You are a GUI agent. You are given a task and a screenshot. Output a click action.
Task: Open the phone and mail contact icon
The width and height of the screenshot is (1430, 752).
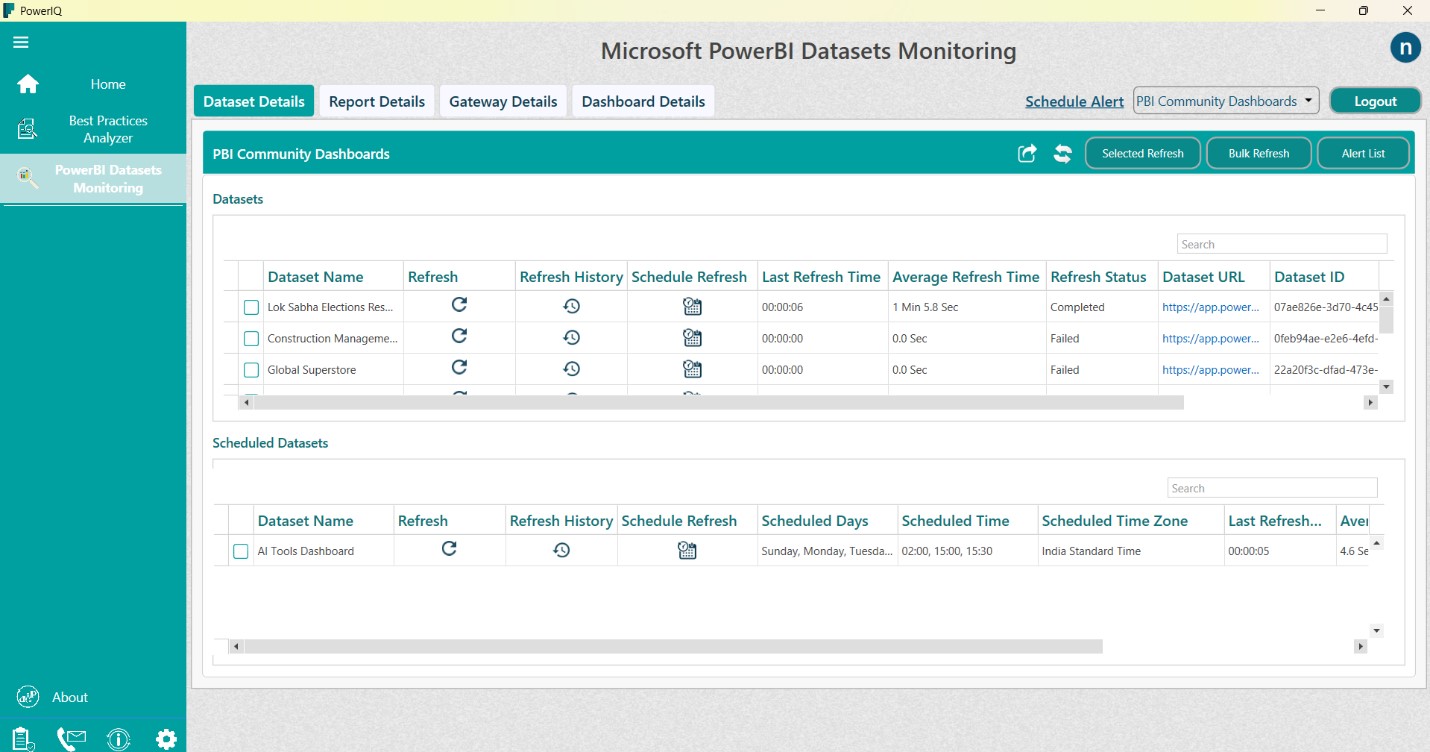pyautogui.click(x=71, y=739)
